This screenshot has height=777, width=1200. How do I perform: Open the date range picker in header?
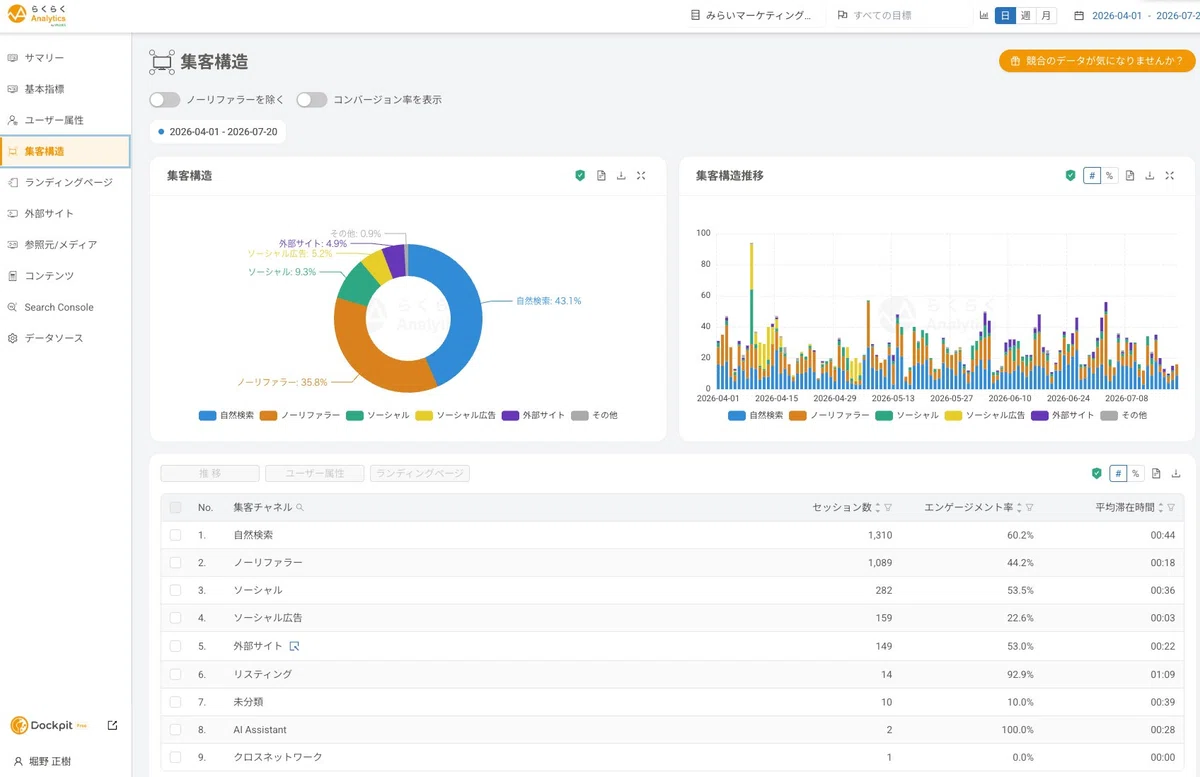click(x=1136, y=16)
